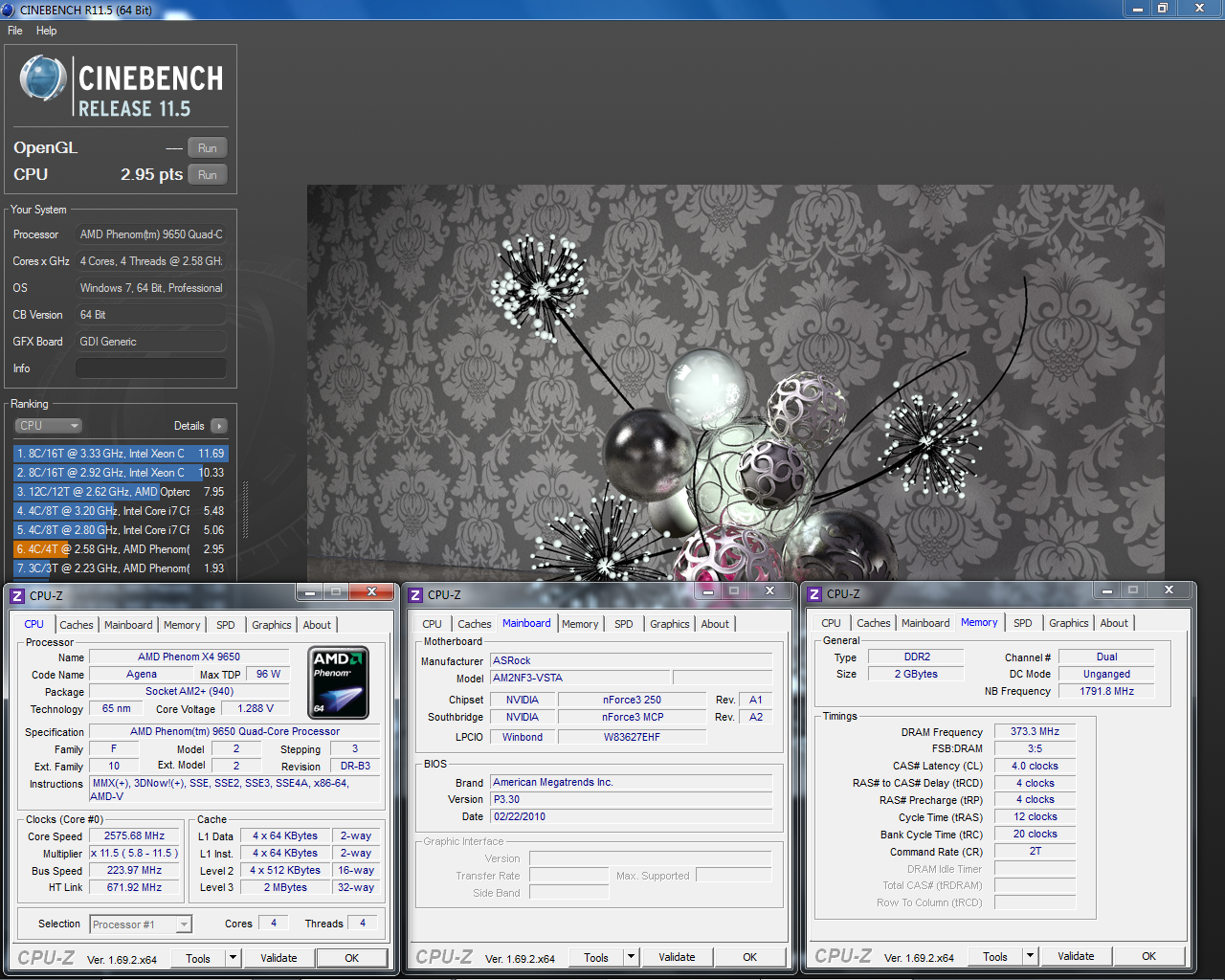Click the BIOS Date value 02/22/2010

pos(632,816)
